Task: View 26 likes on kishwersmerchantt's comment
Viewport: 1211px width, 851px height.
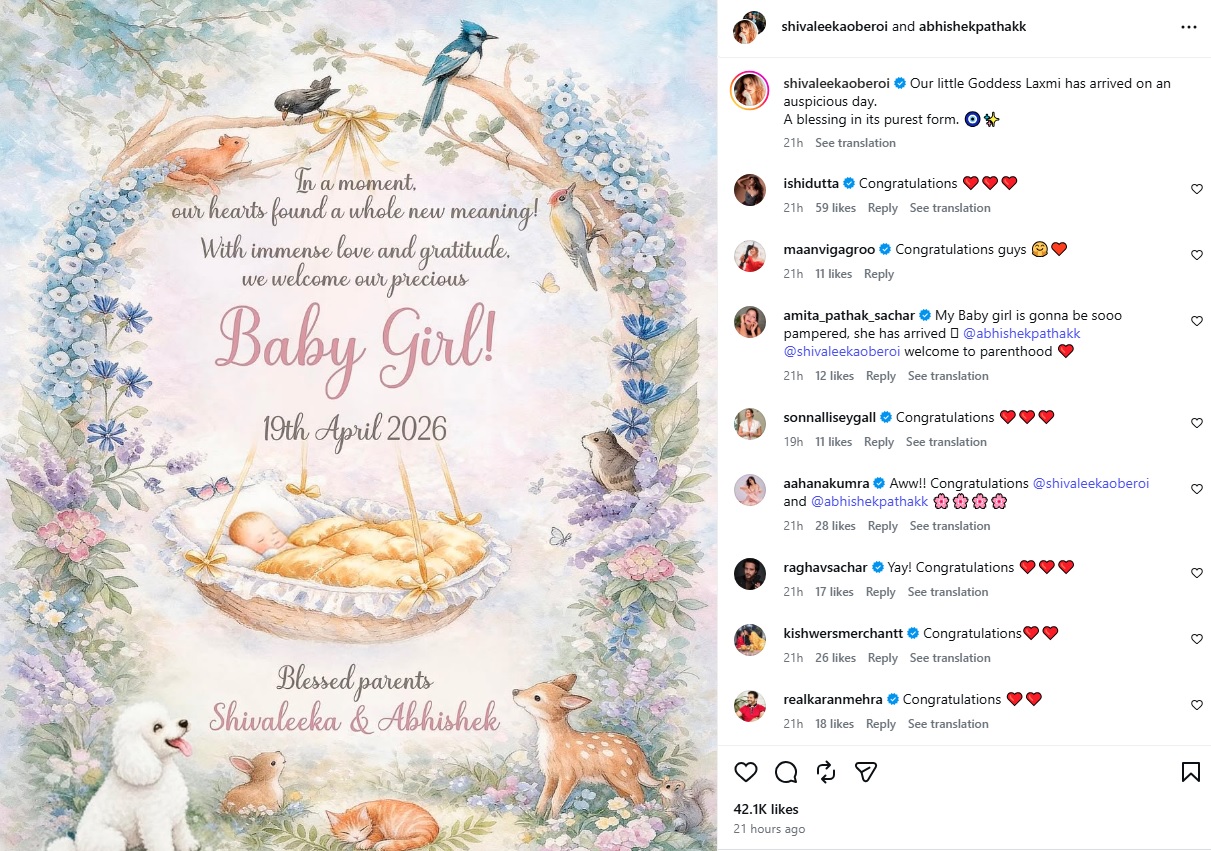Action: [x=835, y=658]
